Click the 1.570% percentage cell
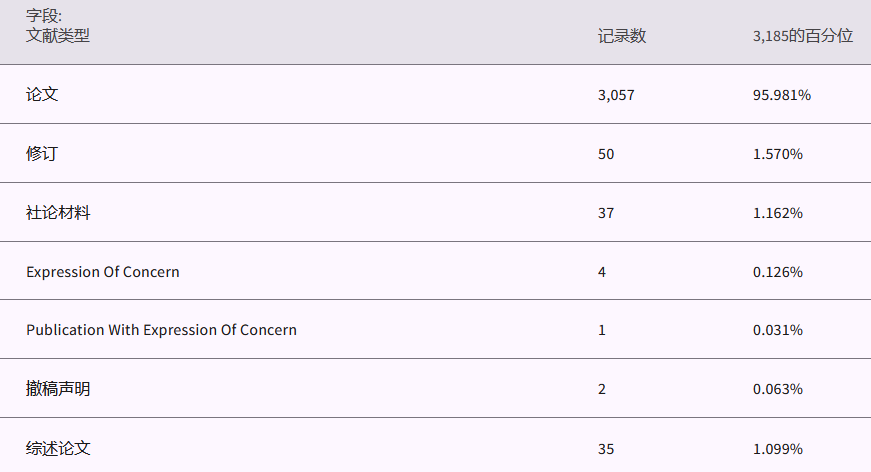This screenshot has width=871, height=472. (777, 154)
